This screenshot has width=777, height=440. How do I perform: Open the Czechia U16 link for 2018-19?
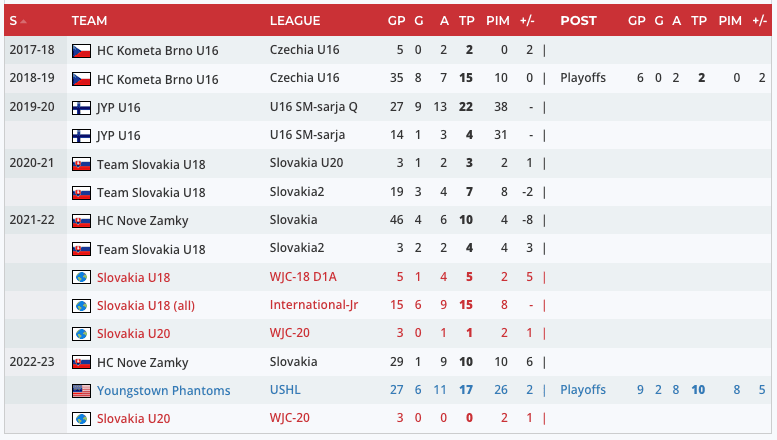(x=304, y=79)
